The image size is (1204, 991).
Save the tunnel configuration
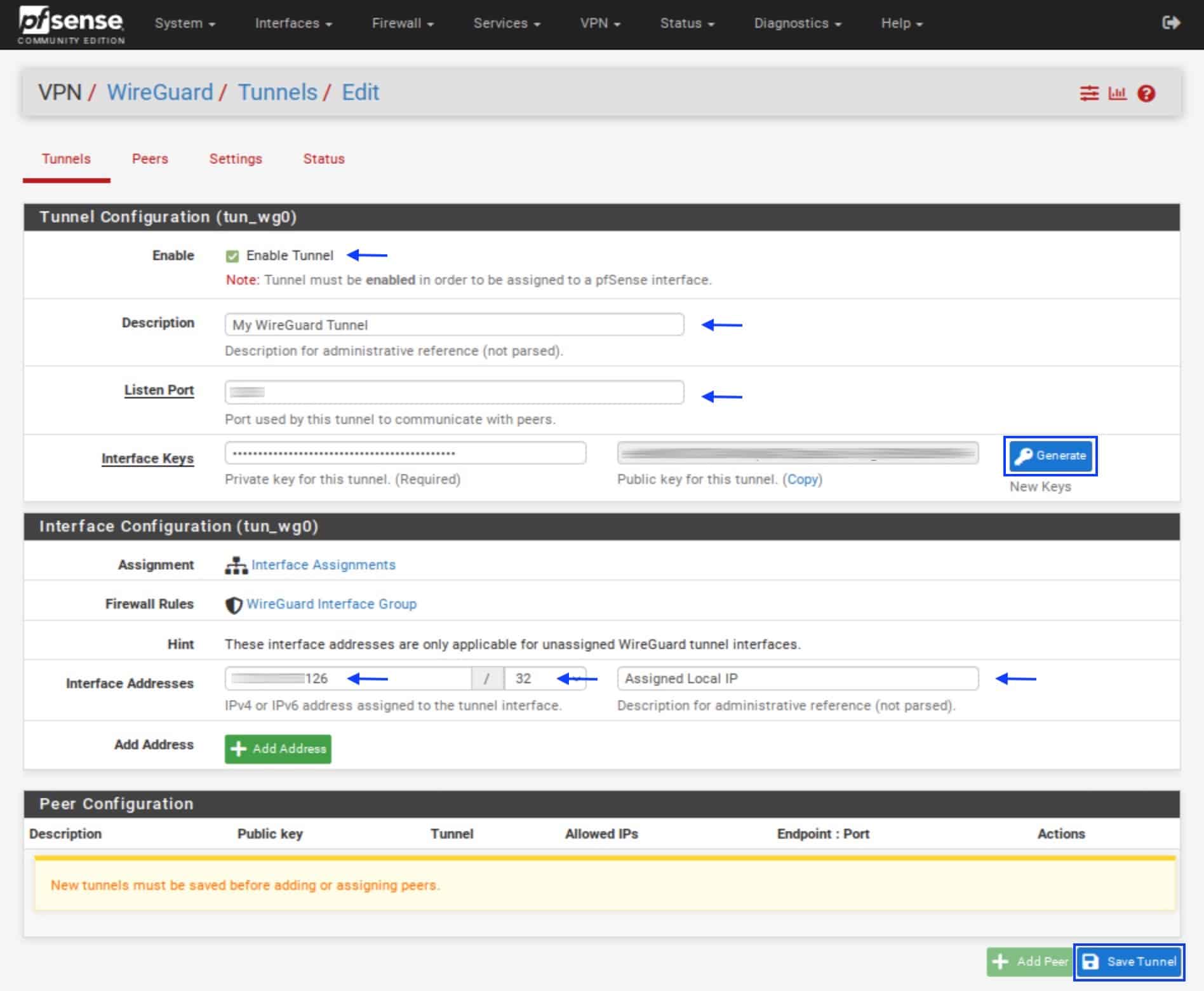pos(1129,961)
